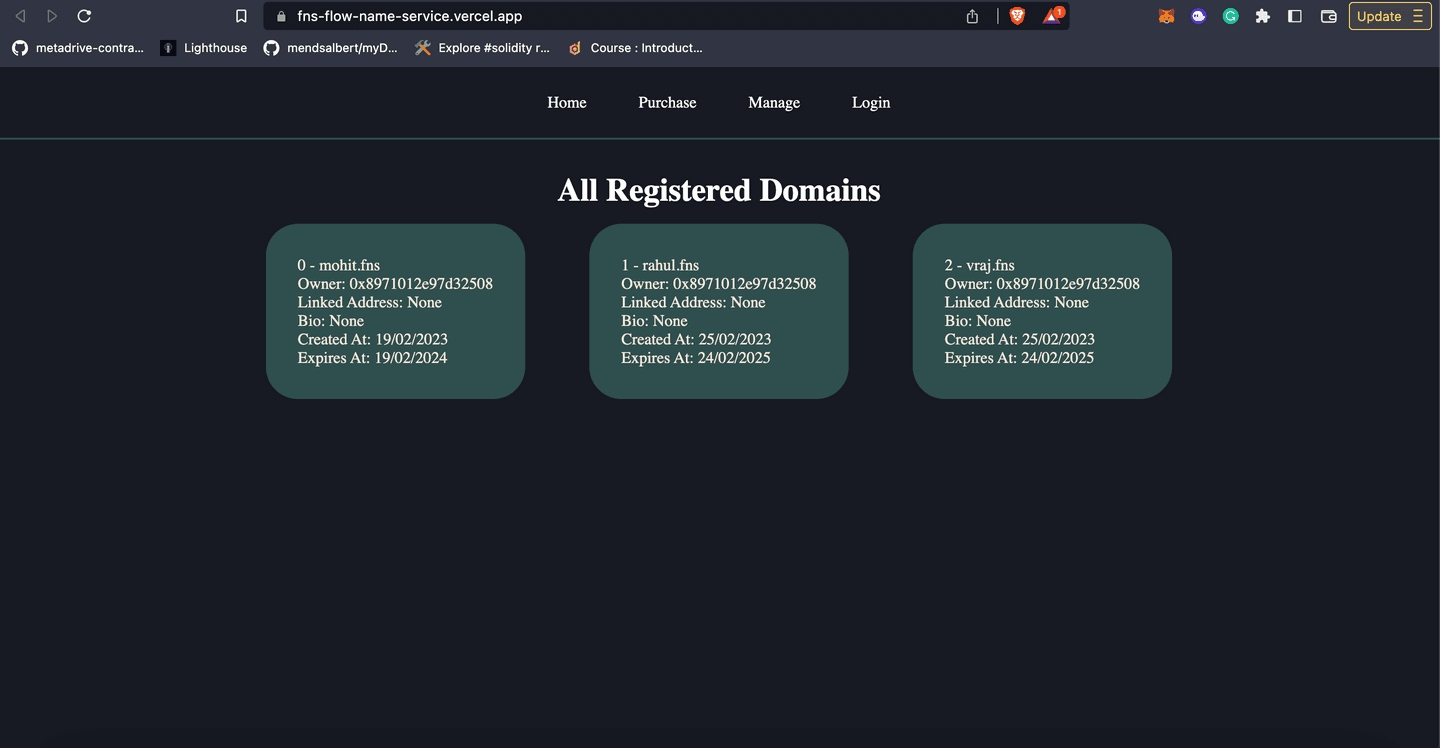Viewport: 1440px width, 748px height.
Task: Open the share icon in the address bar
Action: pyautogui.click(x=972, y=16)
